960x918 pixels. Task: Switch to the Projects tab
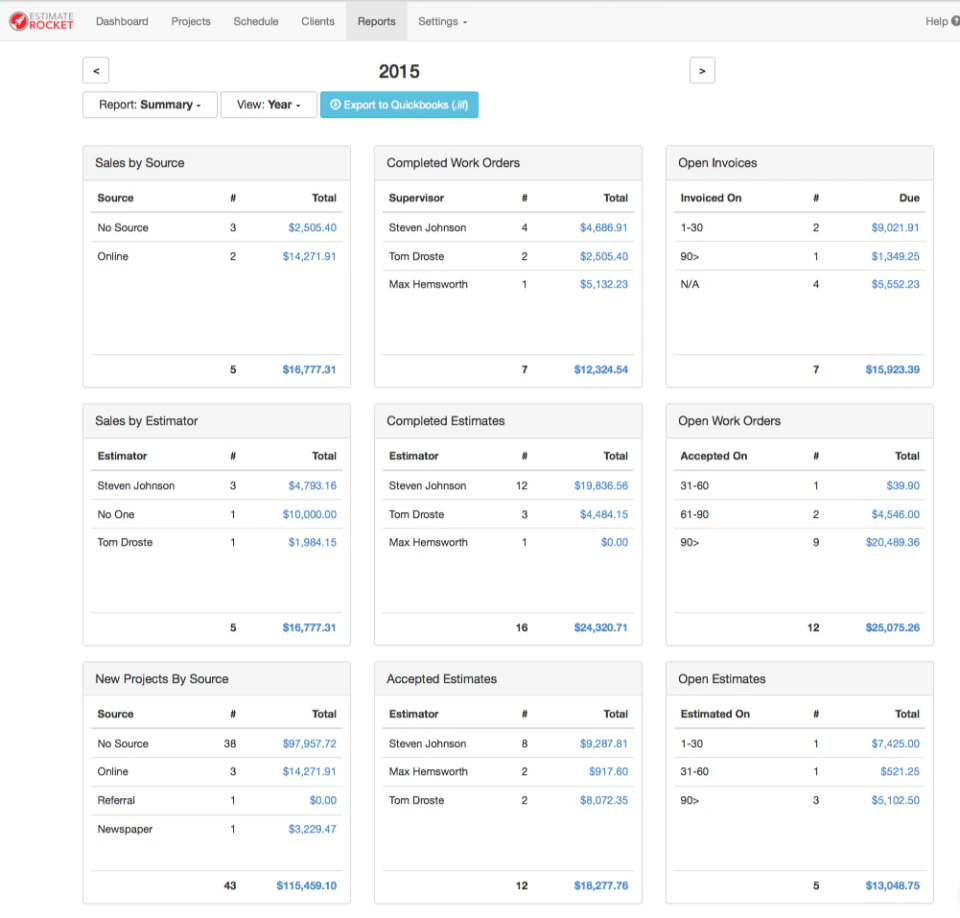click(x=190, y=21)
